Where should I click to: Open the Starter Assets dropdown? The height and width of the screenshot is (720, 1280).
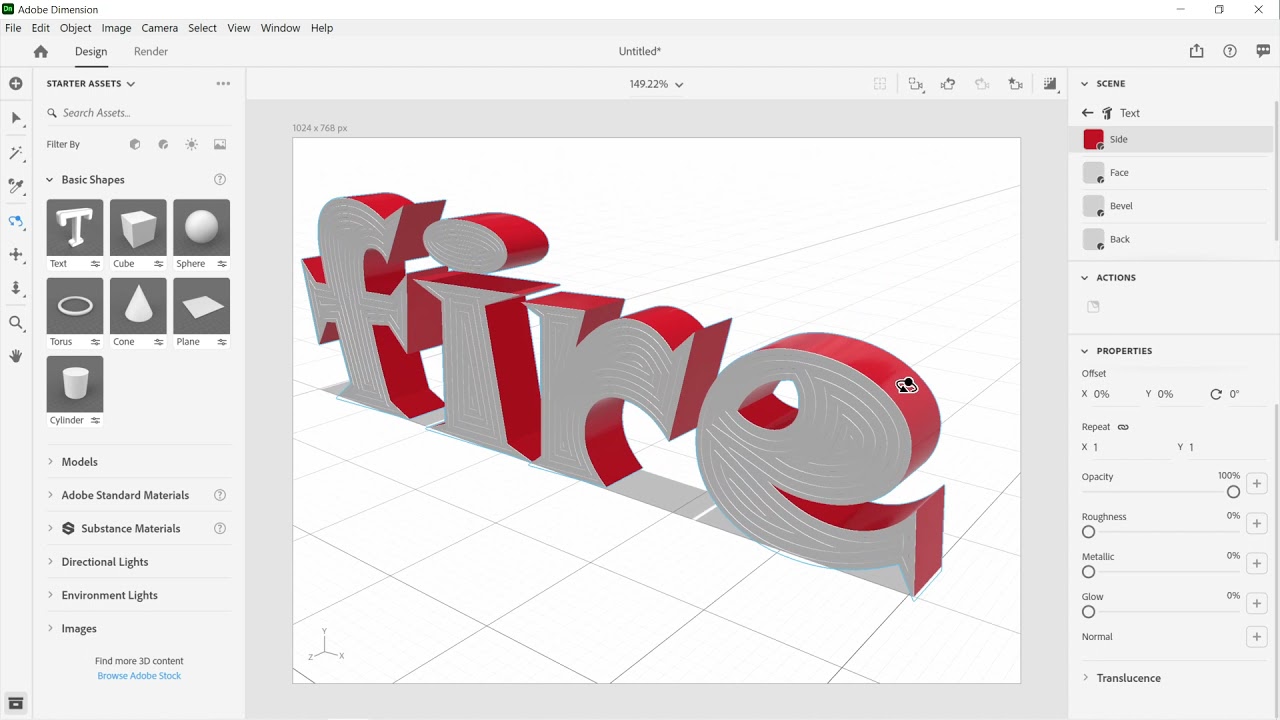[x=91, y=84]
